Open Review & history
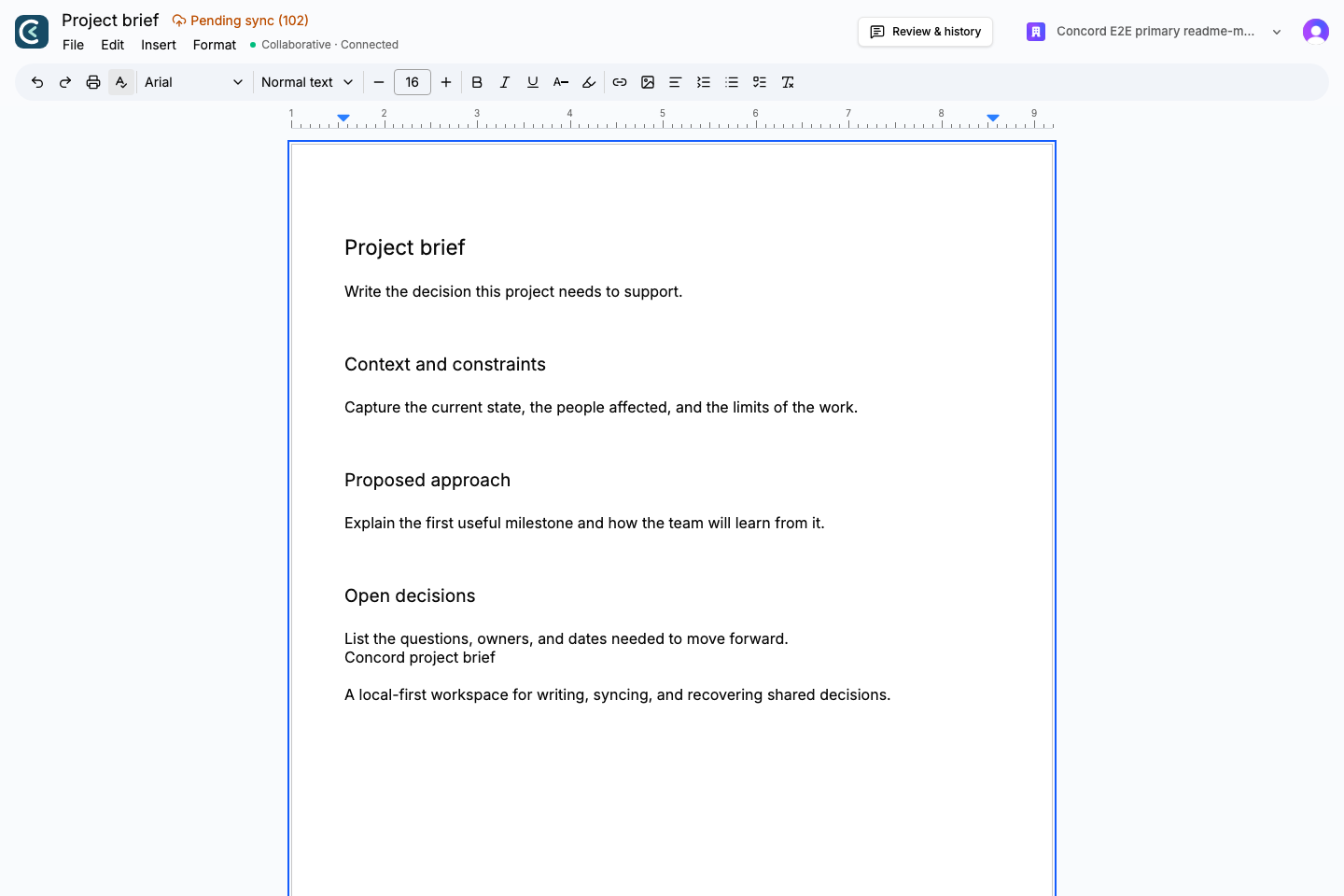The image size is (1344, 896). (x=925, y=32)
